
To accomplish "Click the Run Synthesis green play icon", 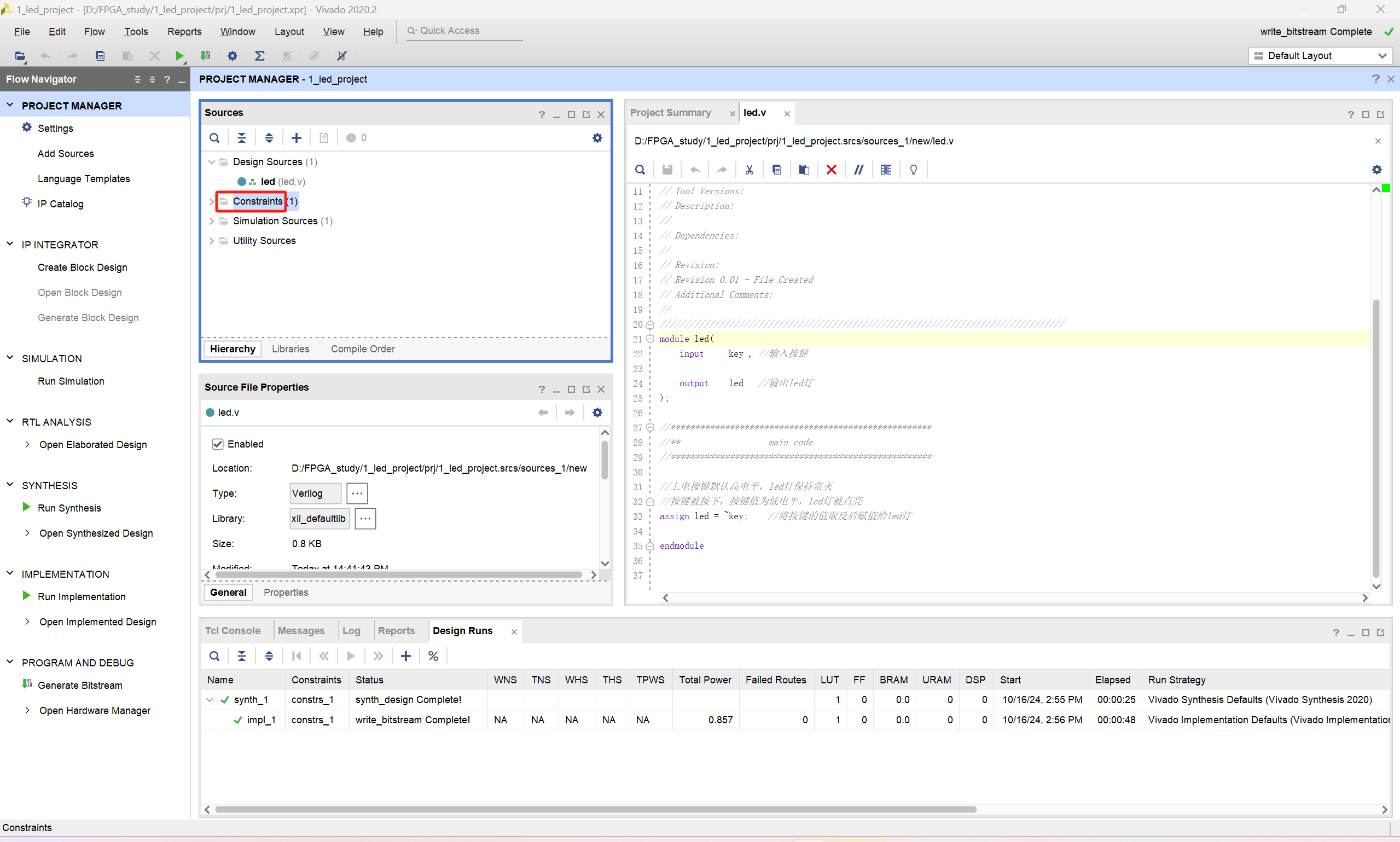I will coord(26,507).
